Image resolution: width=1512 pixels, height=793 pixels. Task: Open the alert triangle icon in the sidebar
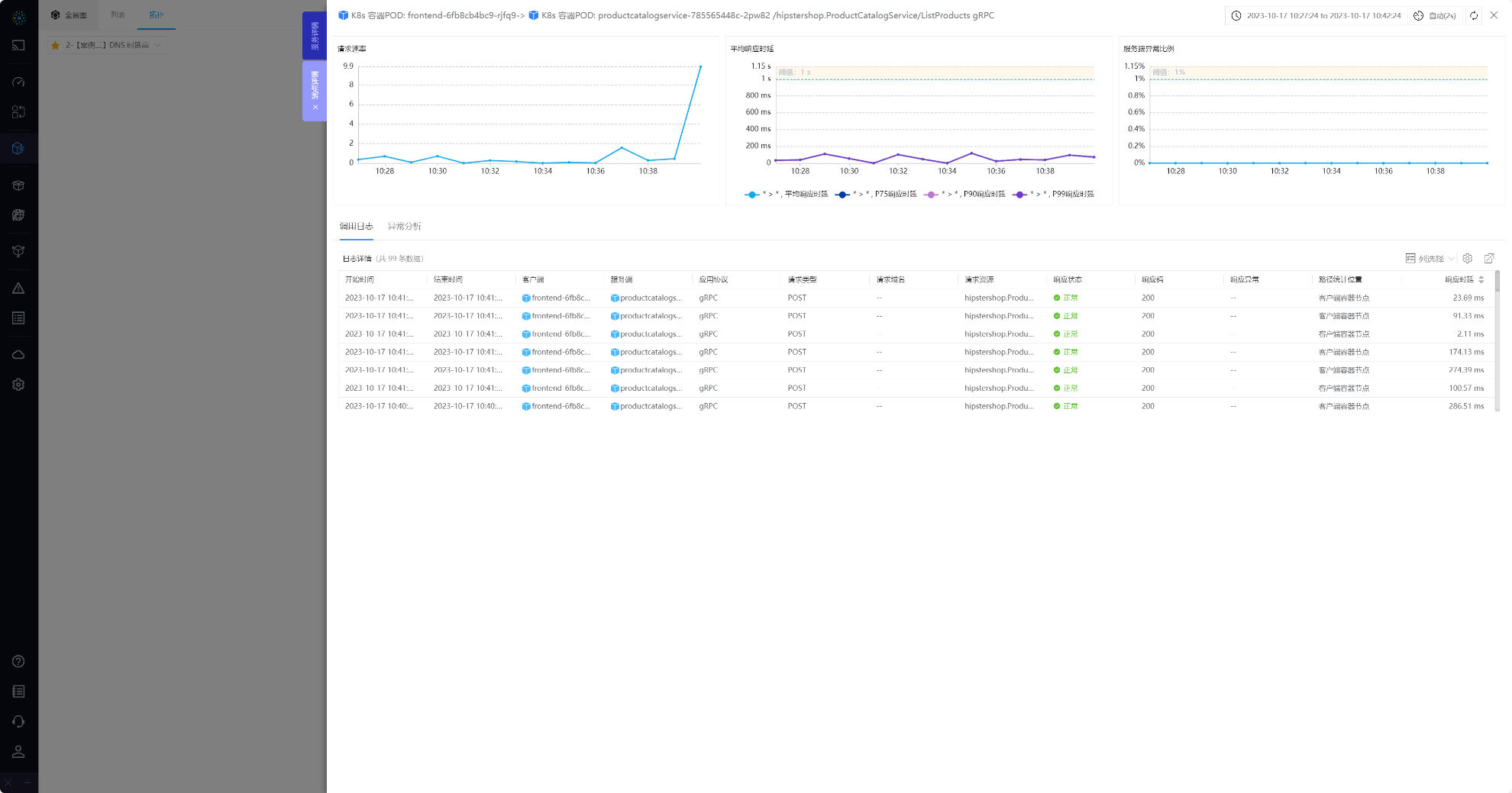tap(18, 289)
